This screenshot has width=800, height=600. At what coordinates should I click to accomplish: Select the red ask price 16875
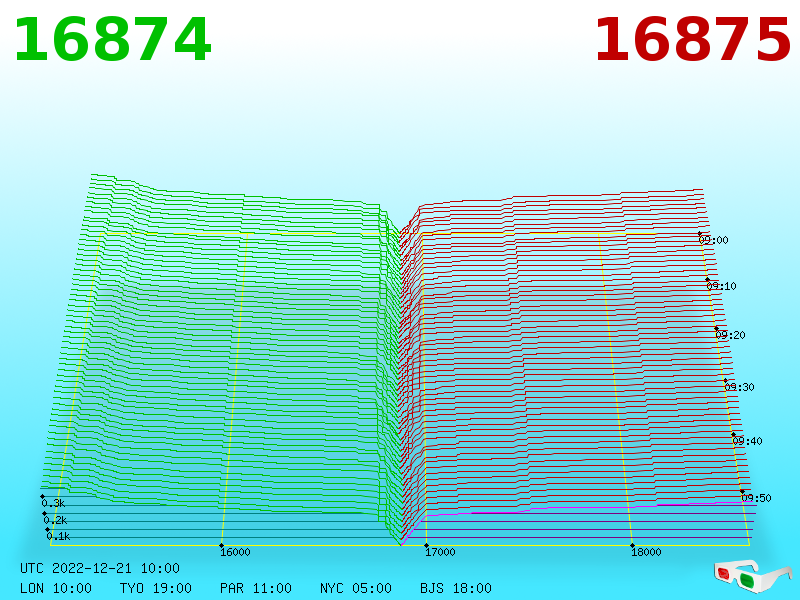pos(692,40)
